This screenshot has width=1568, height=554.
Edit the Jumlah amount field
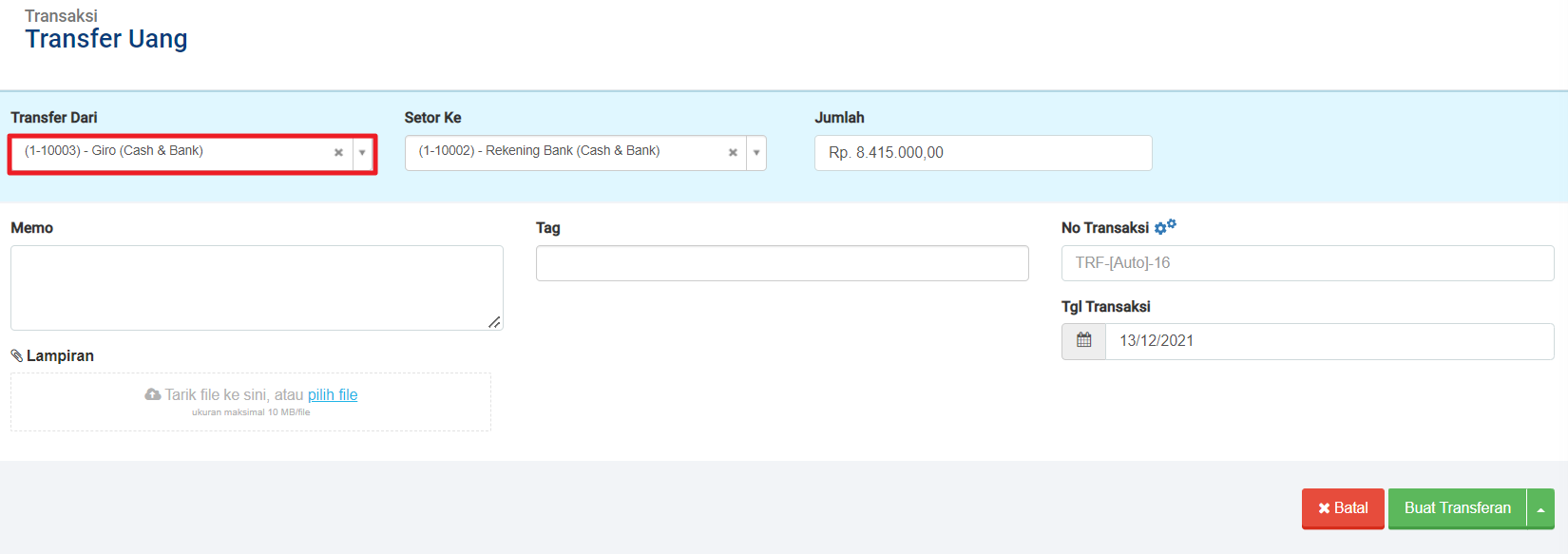(984, 153)
